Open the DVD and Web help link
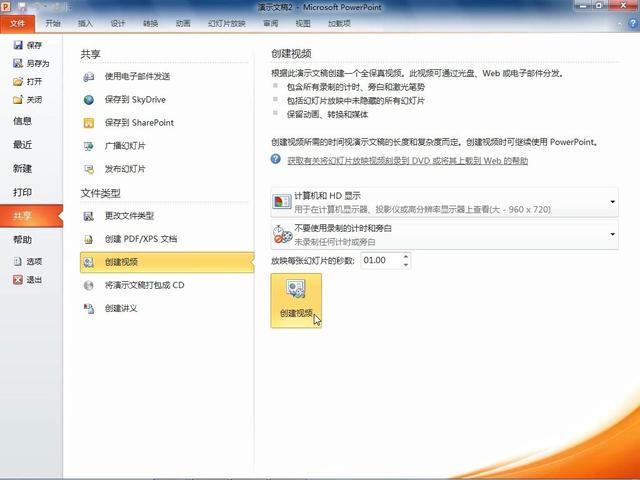 coord(407,161)
